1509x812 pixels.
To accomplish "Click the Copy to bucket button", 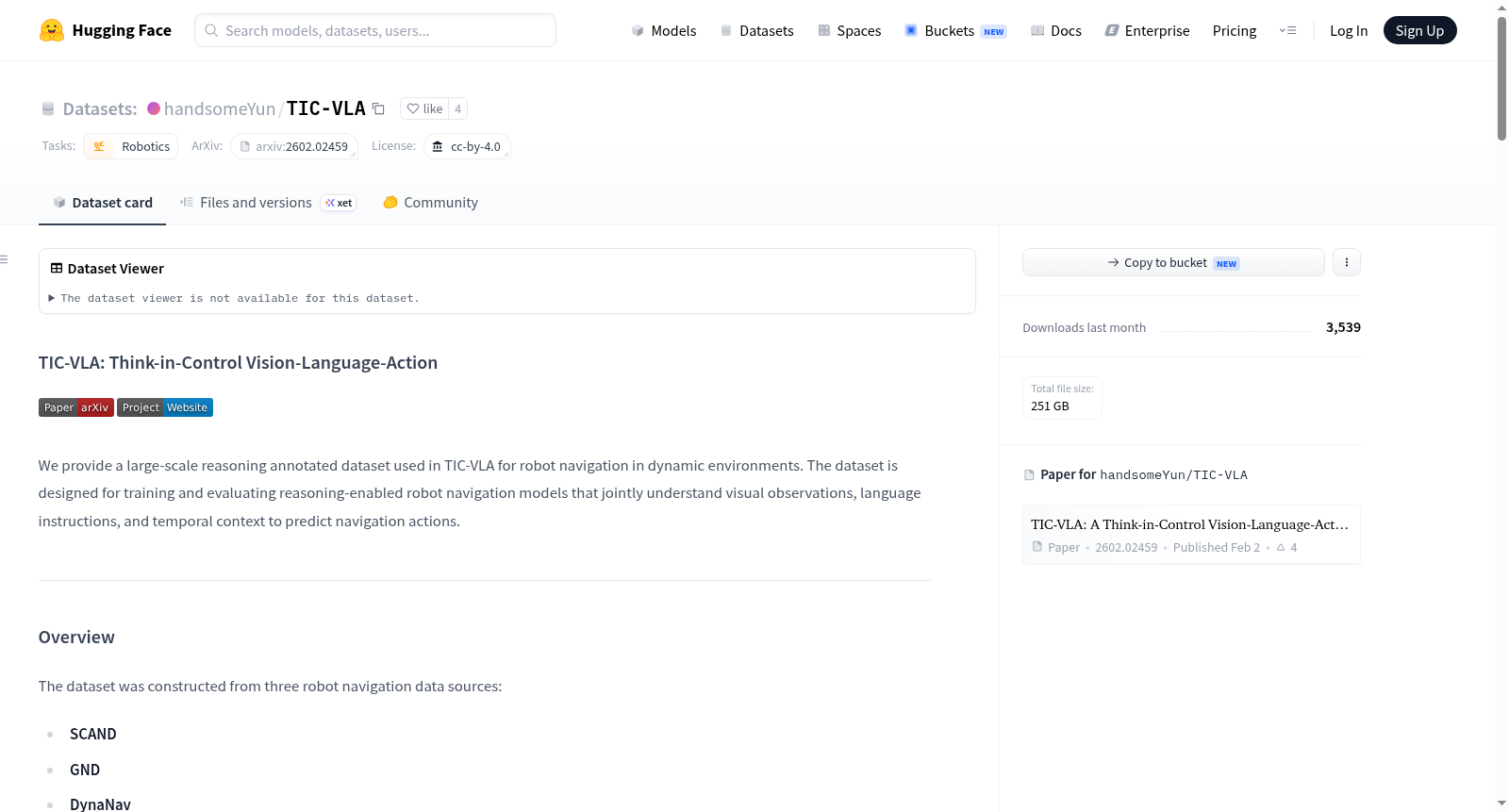I will coord(1173,262).
